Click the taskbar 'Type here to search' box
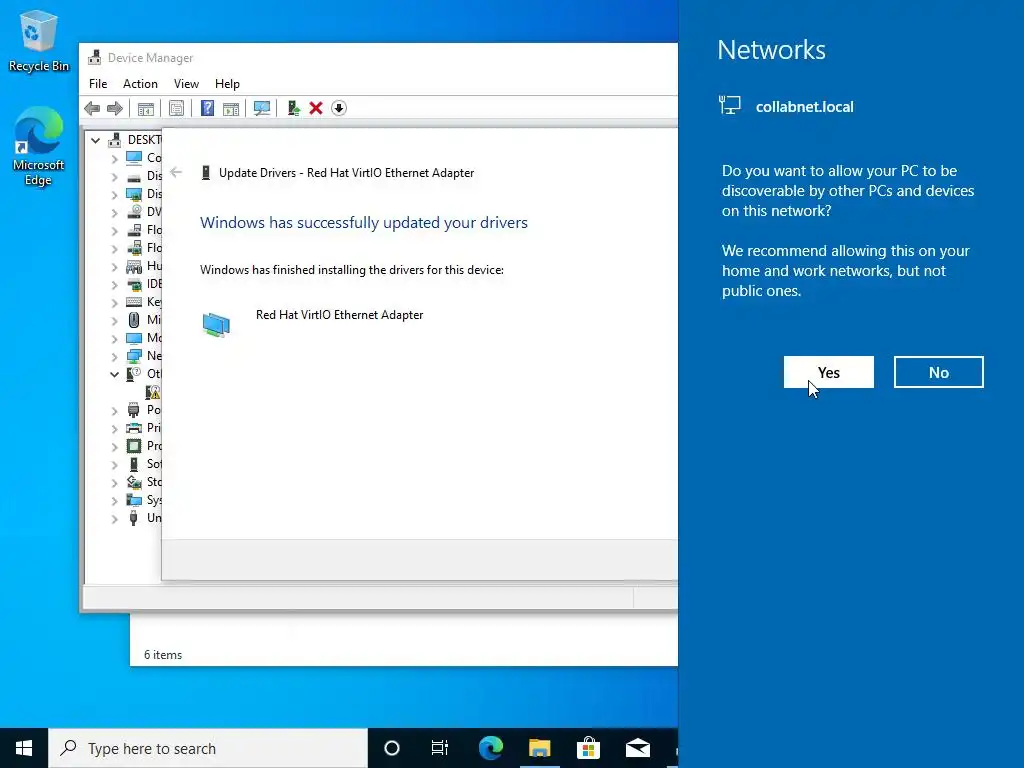 [x=208, y=748]
